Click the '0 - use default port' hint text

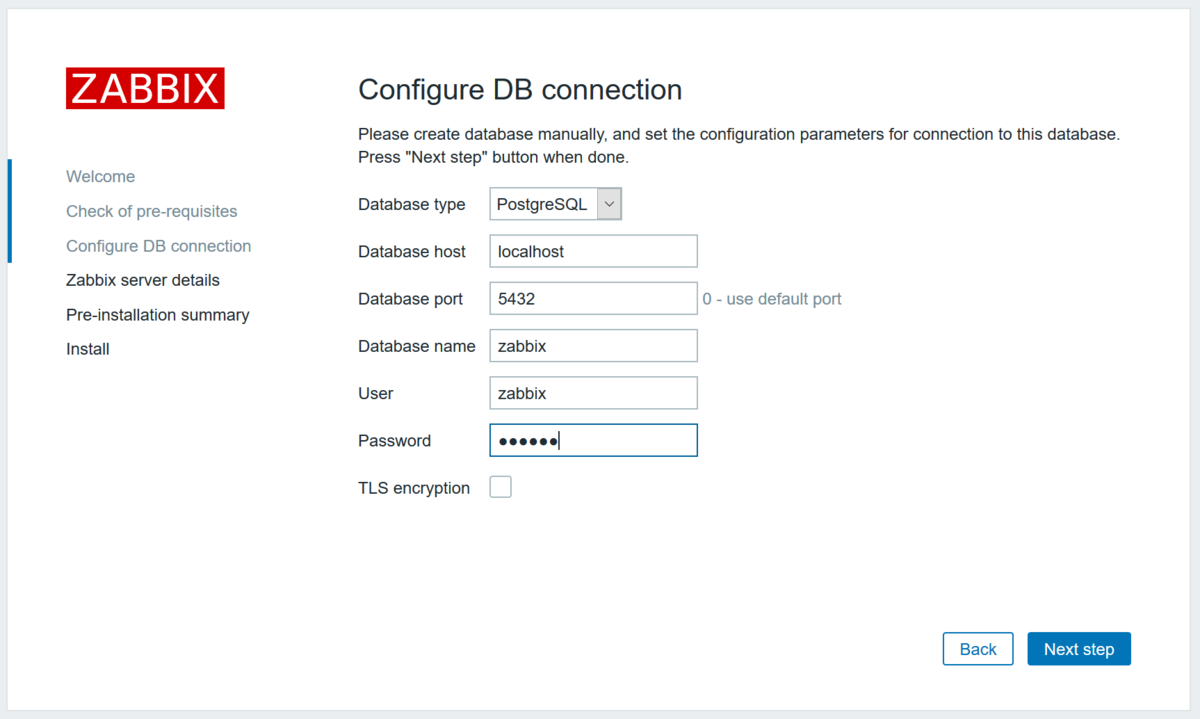point(772,298)
